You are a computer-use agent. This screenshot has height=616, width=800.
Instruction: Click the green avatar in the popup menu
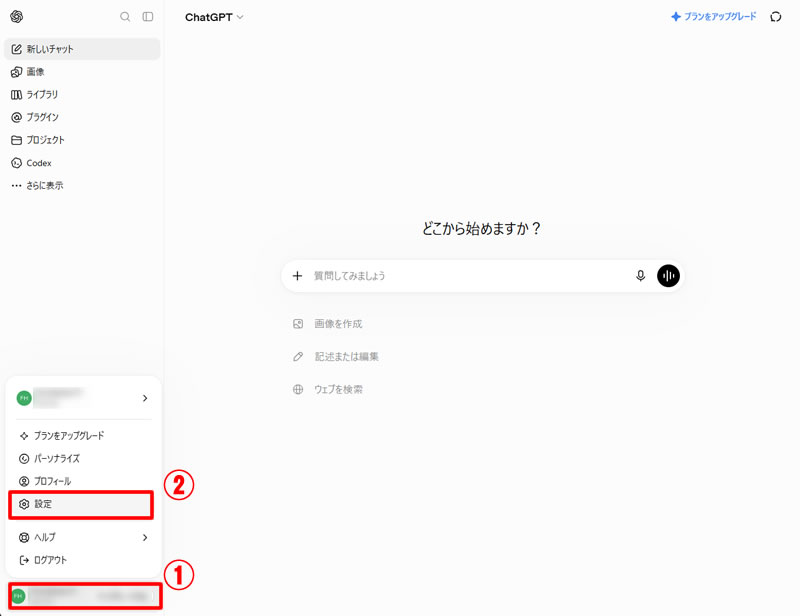point(24,398)
